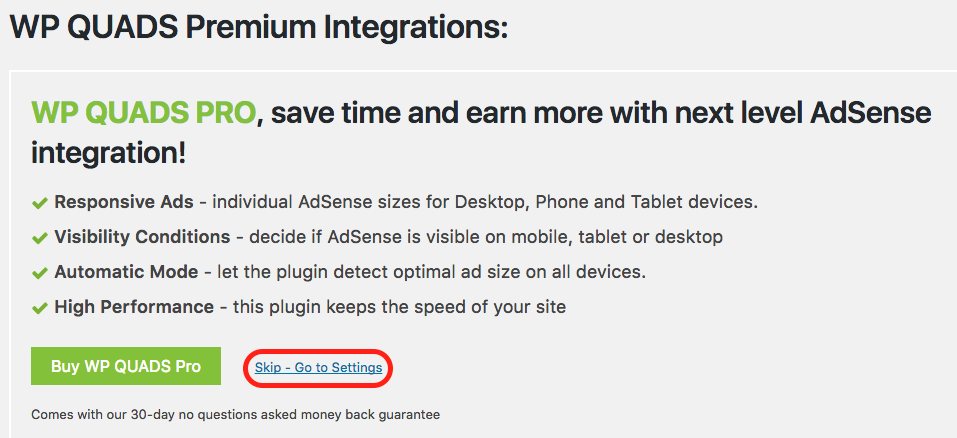Click the checkmark icon beside High Performance
The width and height of the screenshot is (957, 438).
(40, 308)
